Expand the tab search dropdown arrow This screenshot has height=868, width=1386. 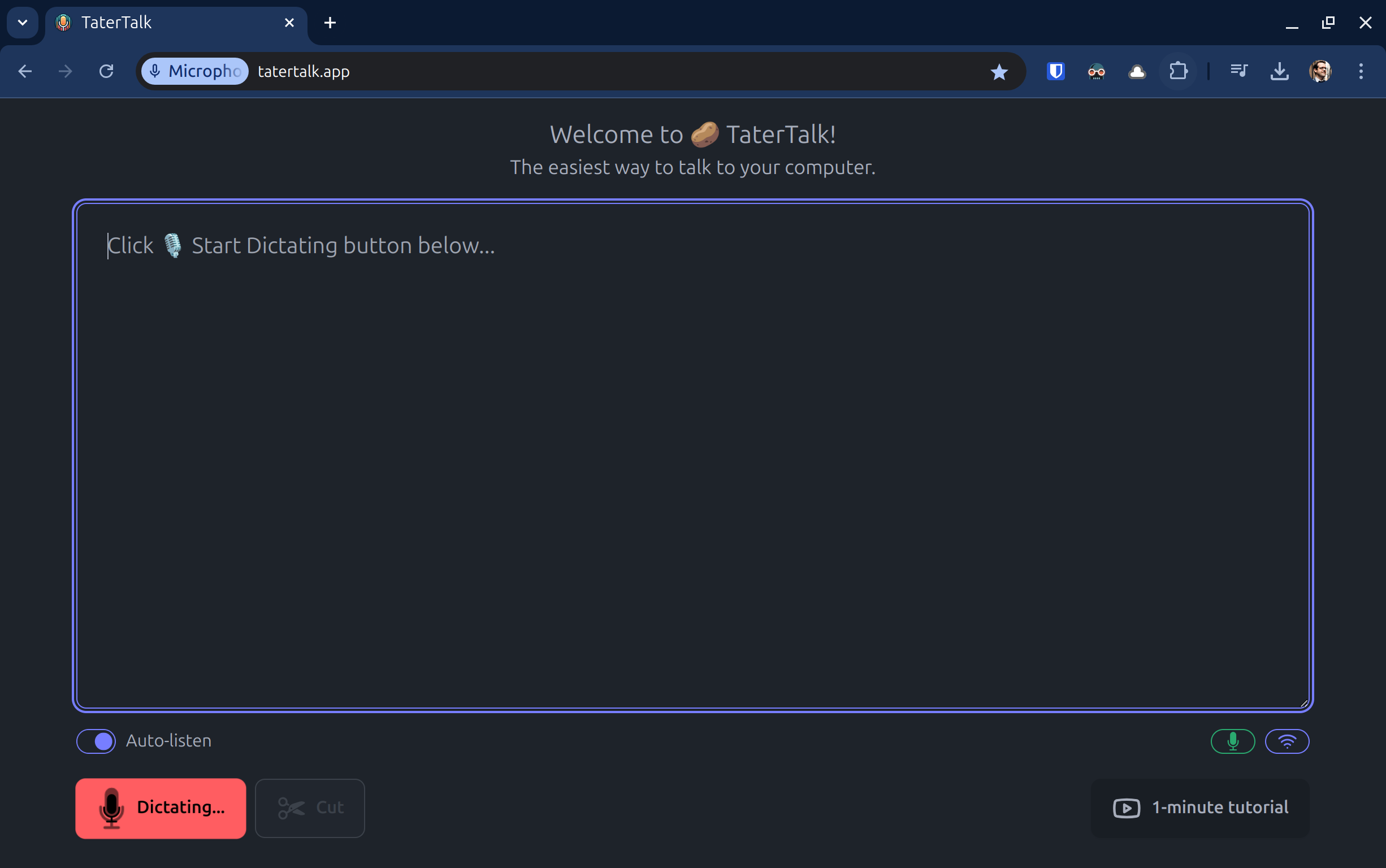pos(23,23)
